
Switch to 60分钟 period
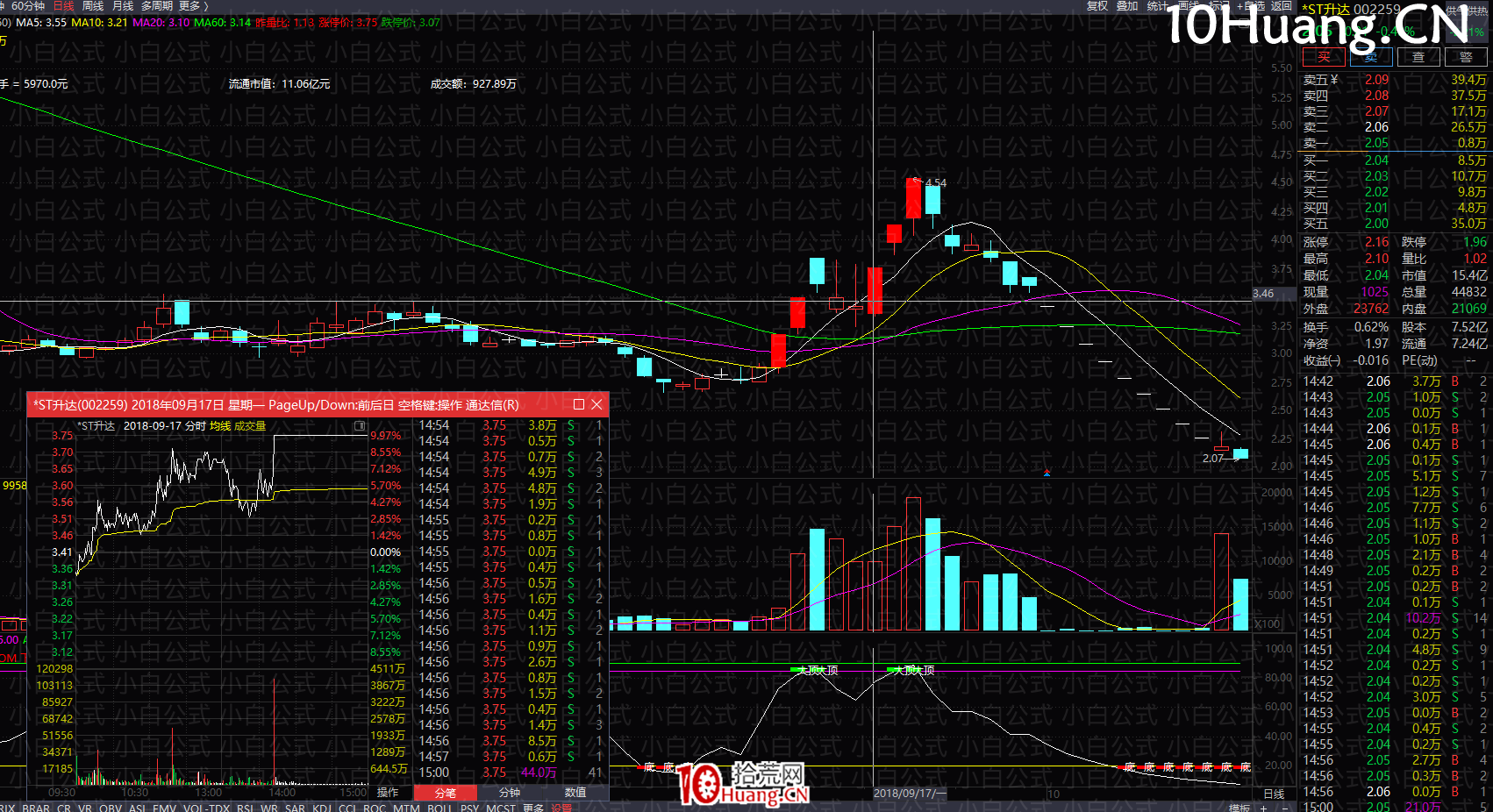pos(28,6)
